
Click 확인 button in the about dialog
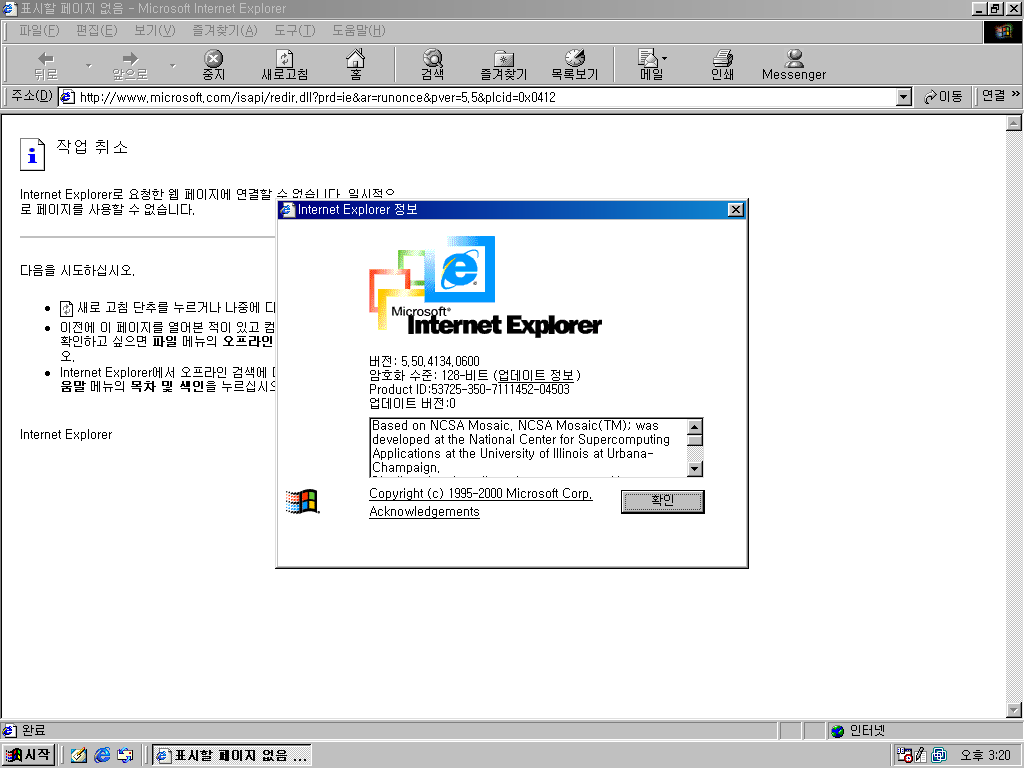click(x=662, y=501)
